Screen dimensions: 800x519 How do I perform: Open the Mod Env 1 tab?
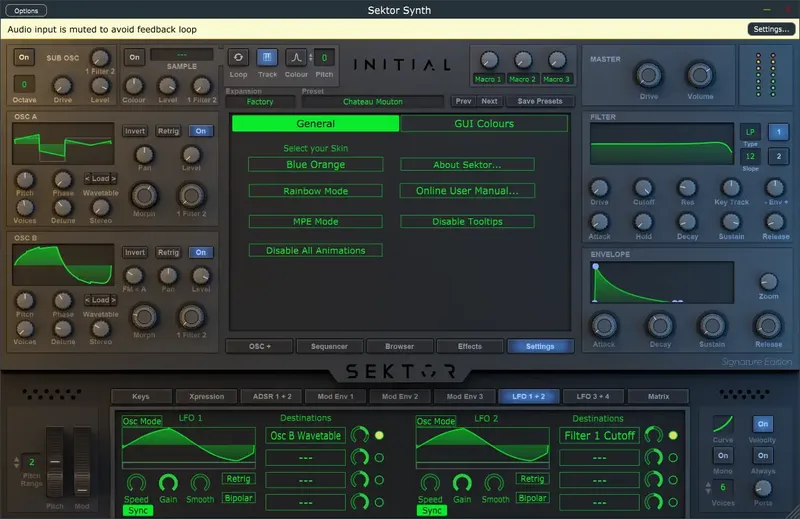335,397
